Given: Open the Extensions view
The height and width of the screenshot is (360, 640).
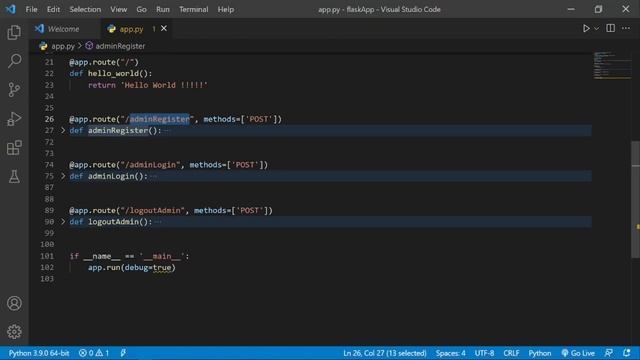Looking at the screenshot, I should click(14, 148).
